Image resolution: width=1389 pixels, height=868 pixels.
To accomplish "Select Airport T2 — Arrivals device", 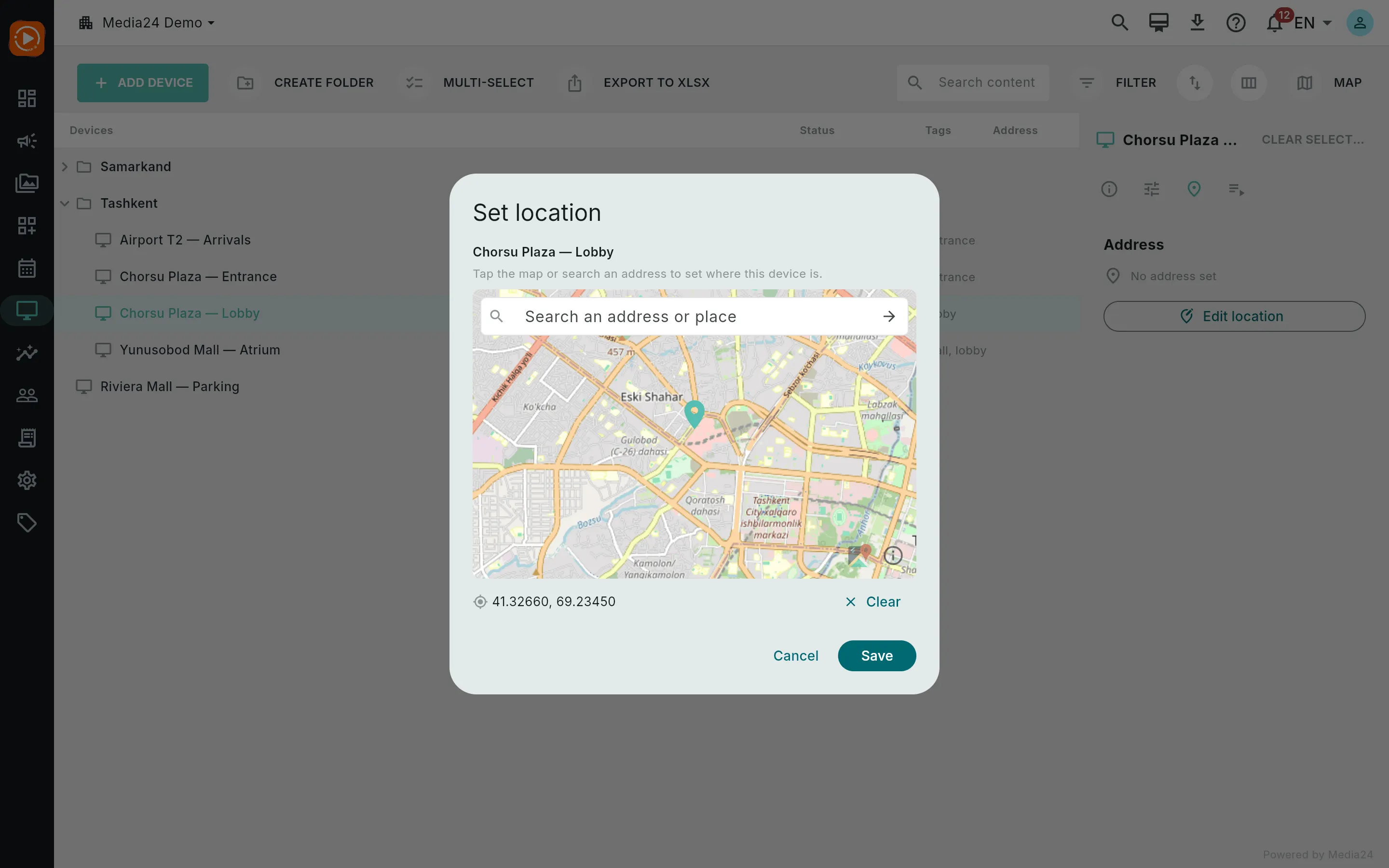I will [185, 240].
